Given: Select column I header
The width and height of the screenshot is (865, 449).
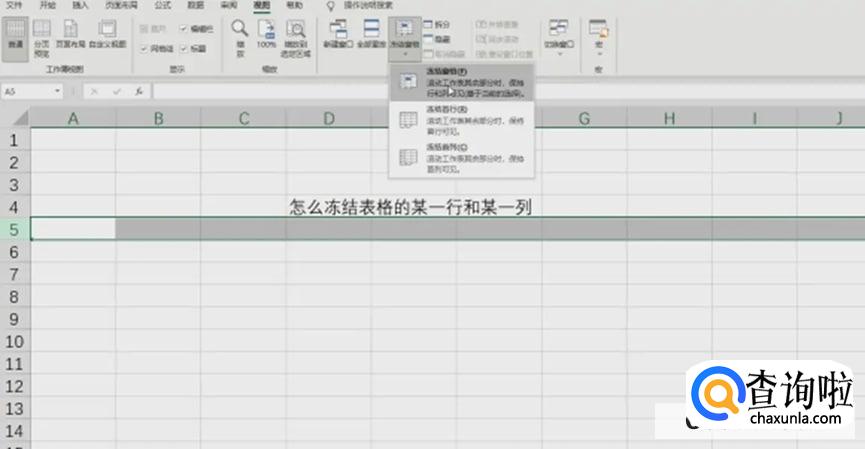Looking at the screenshot, I should click(754, 118).
